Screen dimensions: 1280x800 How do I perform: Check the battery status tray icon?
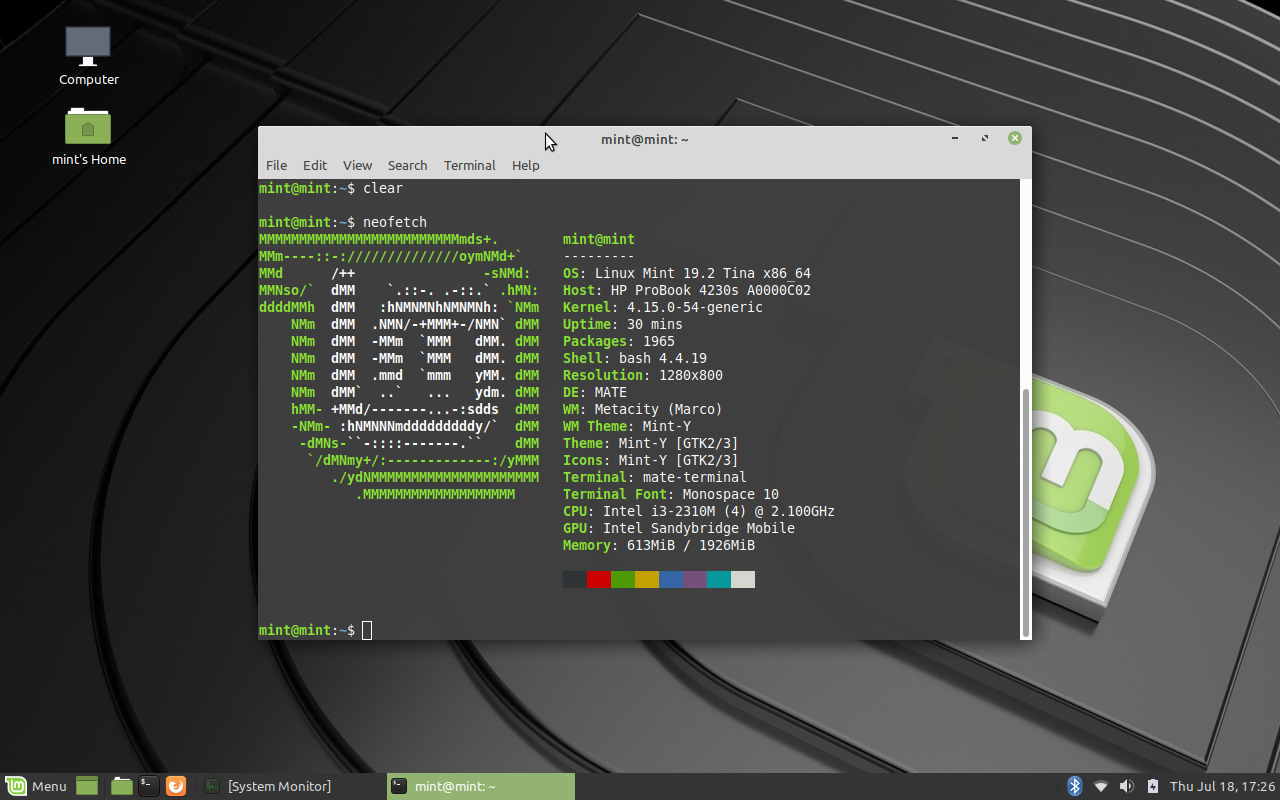[1152, 786]
